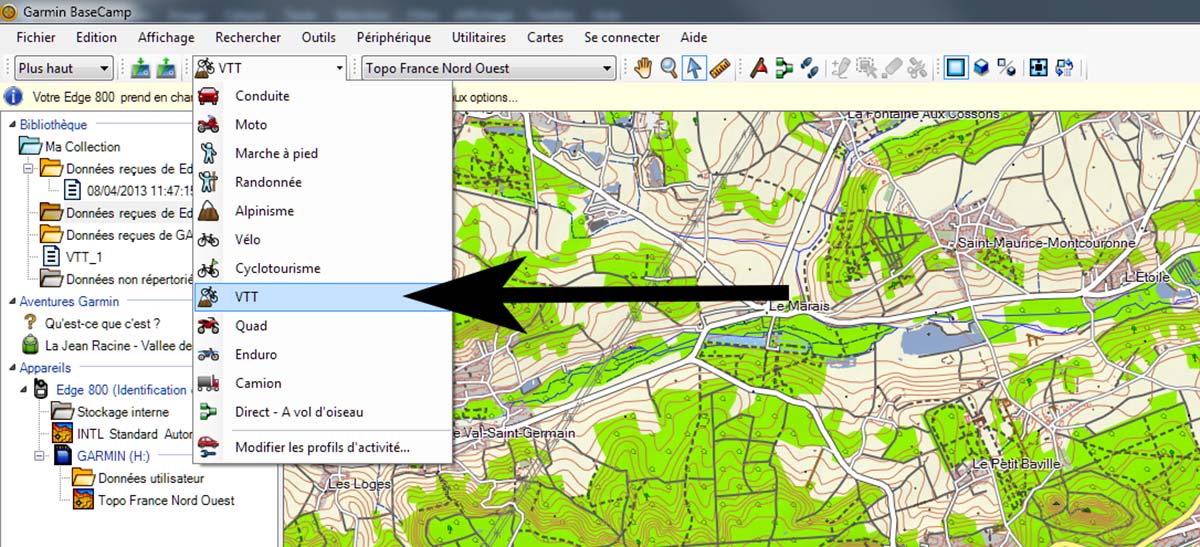Select the 08/04/2013 11:47 list entry
The height and width of the screenshot is (547, 1200).
tap(140, 189)
